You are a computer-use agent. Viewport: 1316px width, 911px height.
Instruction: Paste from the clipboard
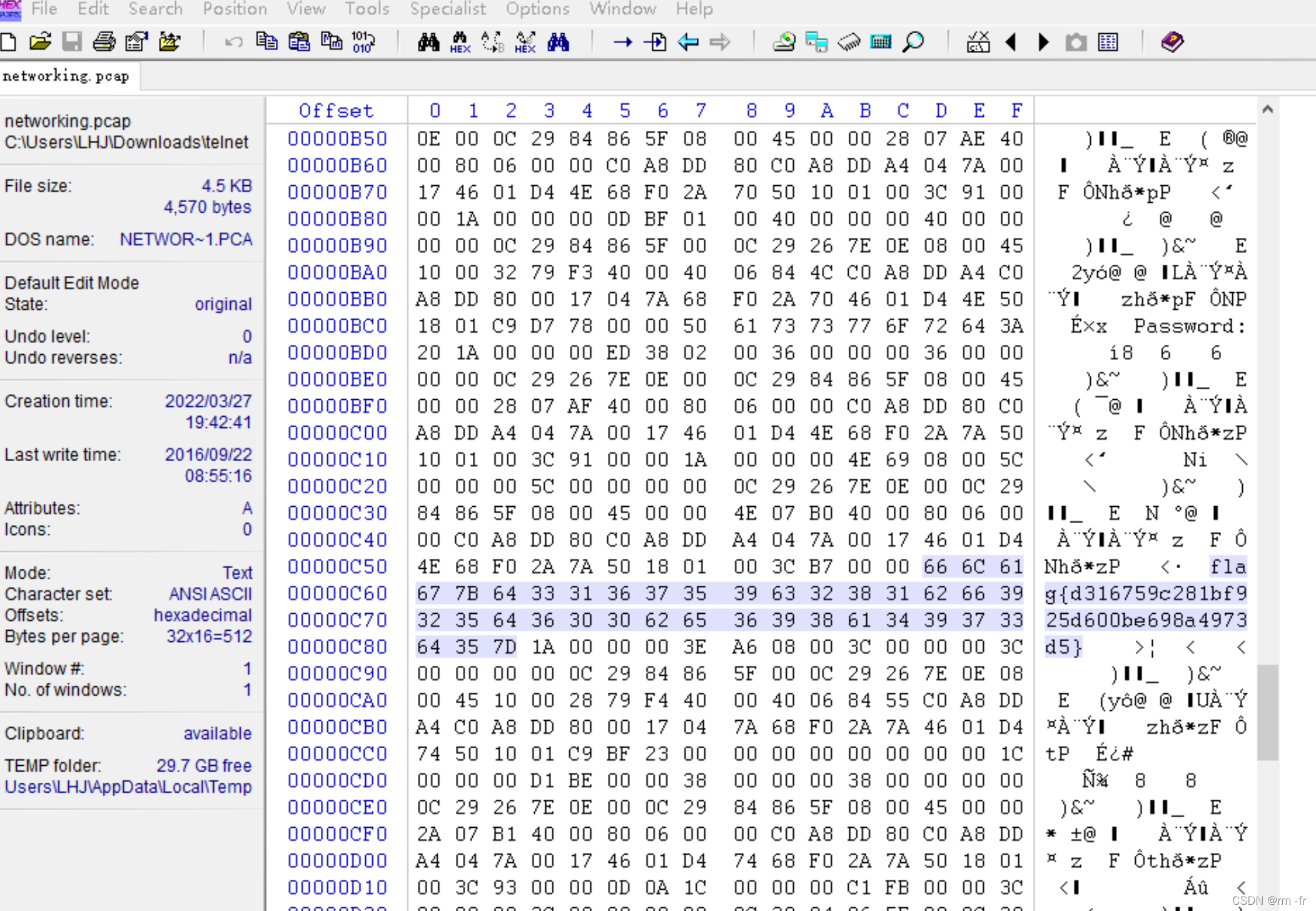click(300, 42)
